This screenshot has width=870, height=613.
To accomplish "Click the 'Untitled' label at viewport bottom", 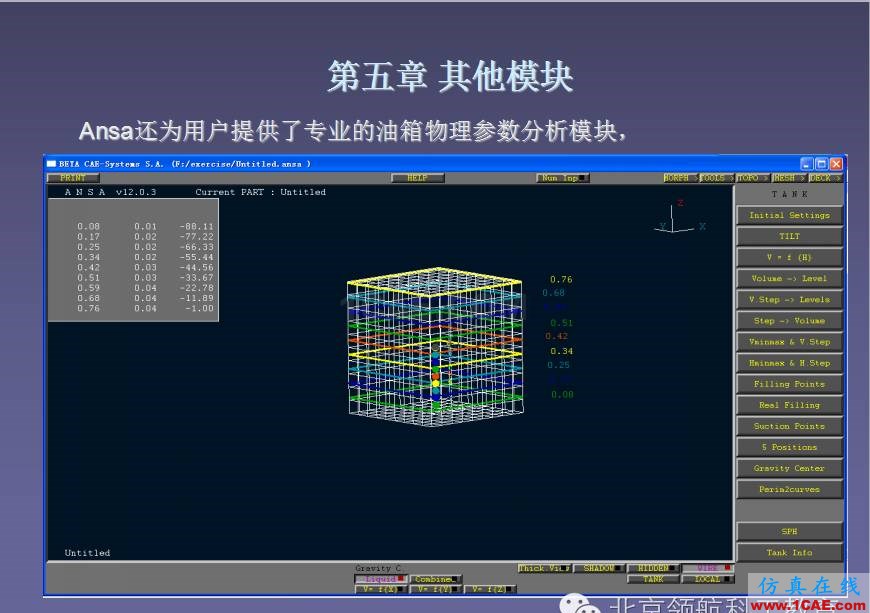I will [87, 553].
